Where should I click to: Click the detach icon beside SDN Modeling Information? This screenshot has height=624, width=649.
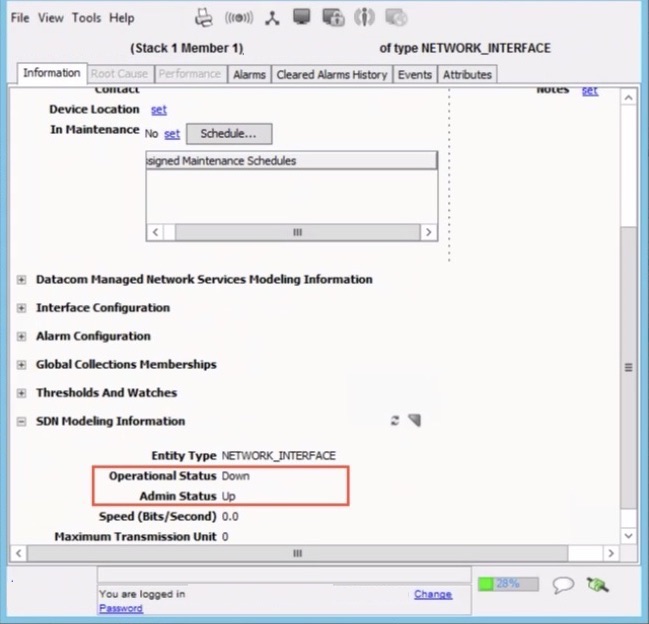tap(414, 420)
